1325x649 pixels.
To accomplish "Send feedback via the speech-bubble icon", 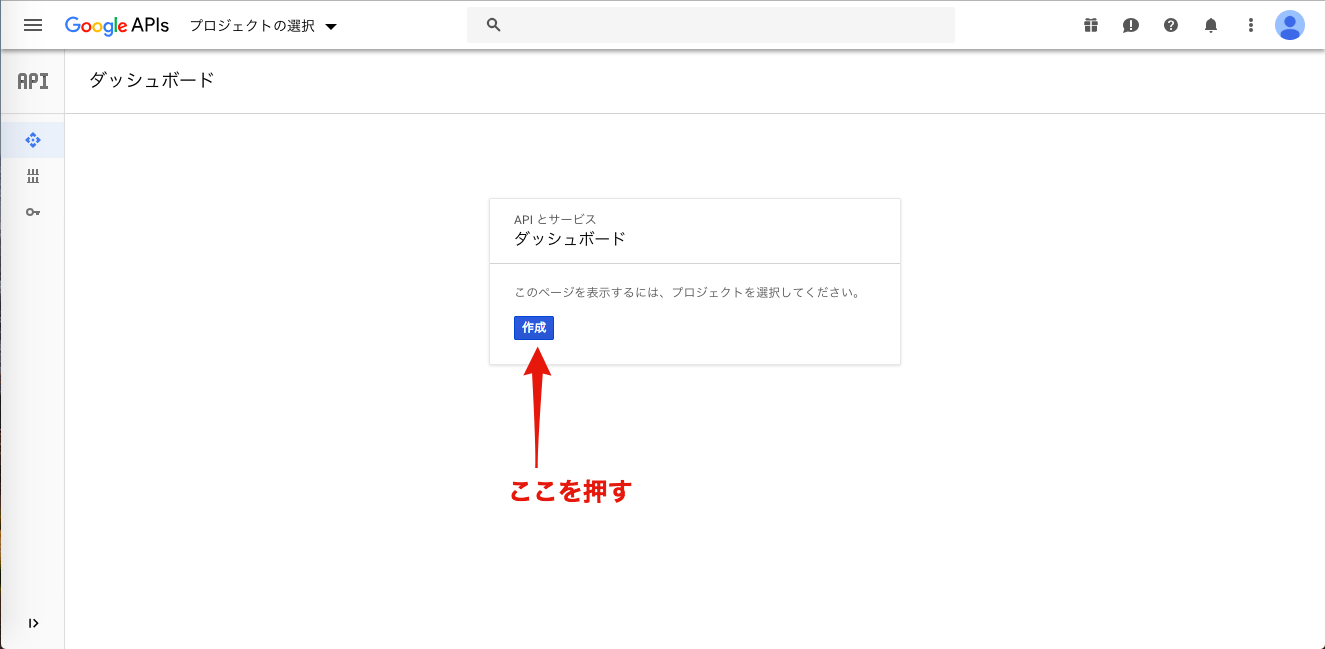I will click(1130, 25).
